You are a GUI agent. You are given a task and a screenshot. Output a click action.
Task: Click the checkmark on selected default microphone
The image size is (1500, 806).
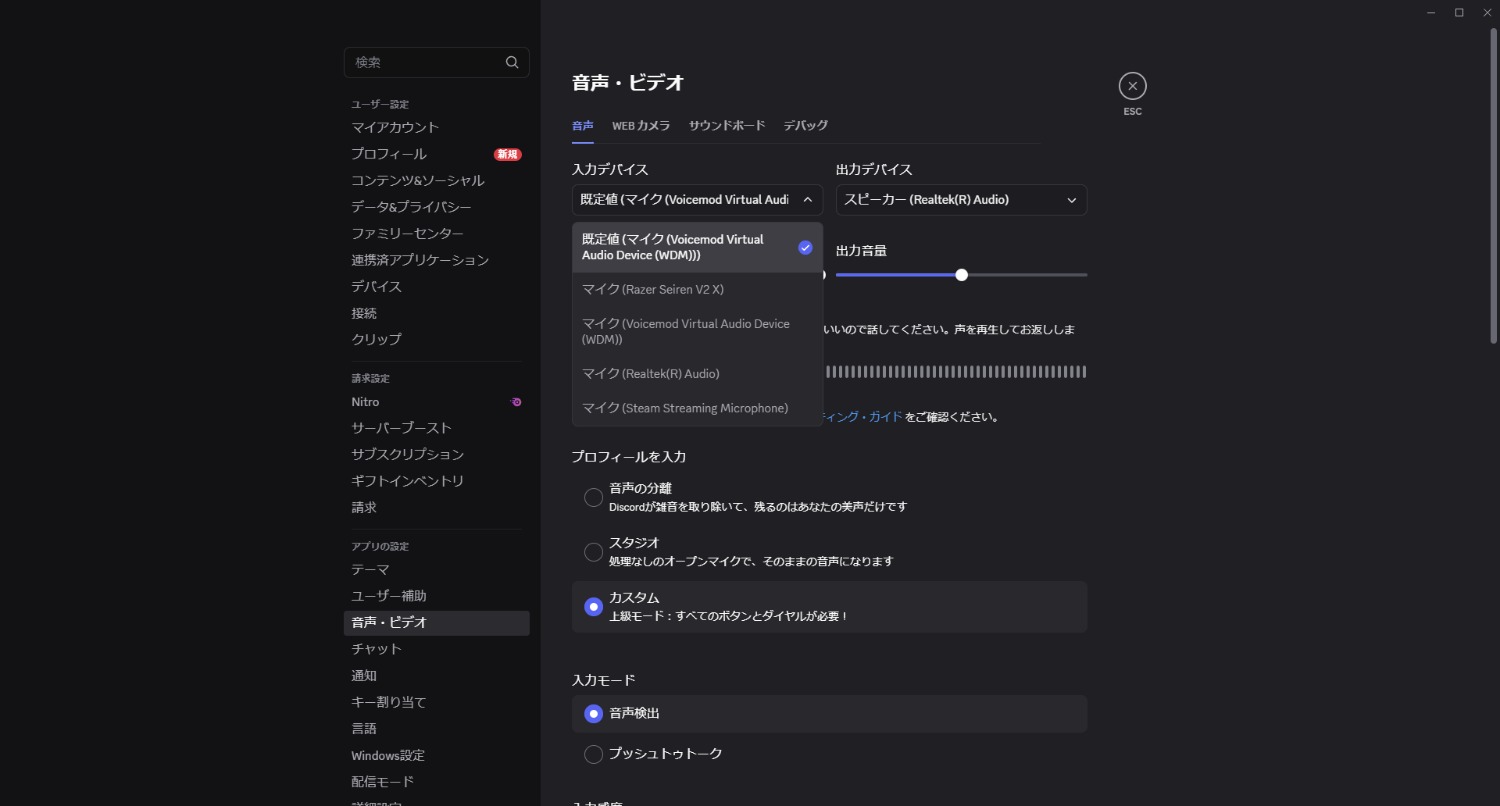pyautogui.click(x=805, y=248)
